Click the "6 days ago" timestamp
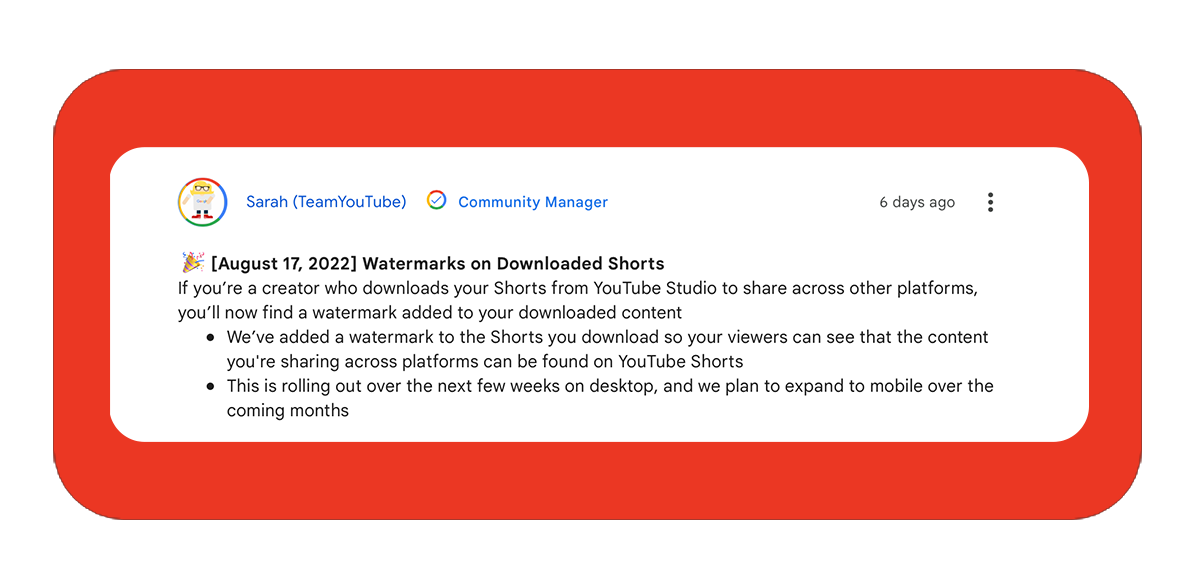Viewport: 1200px width, 581px height. 916,202
